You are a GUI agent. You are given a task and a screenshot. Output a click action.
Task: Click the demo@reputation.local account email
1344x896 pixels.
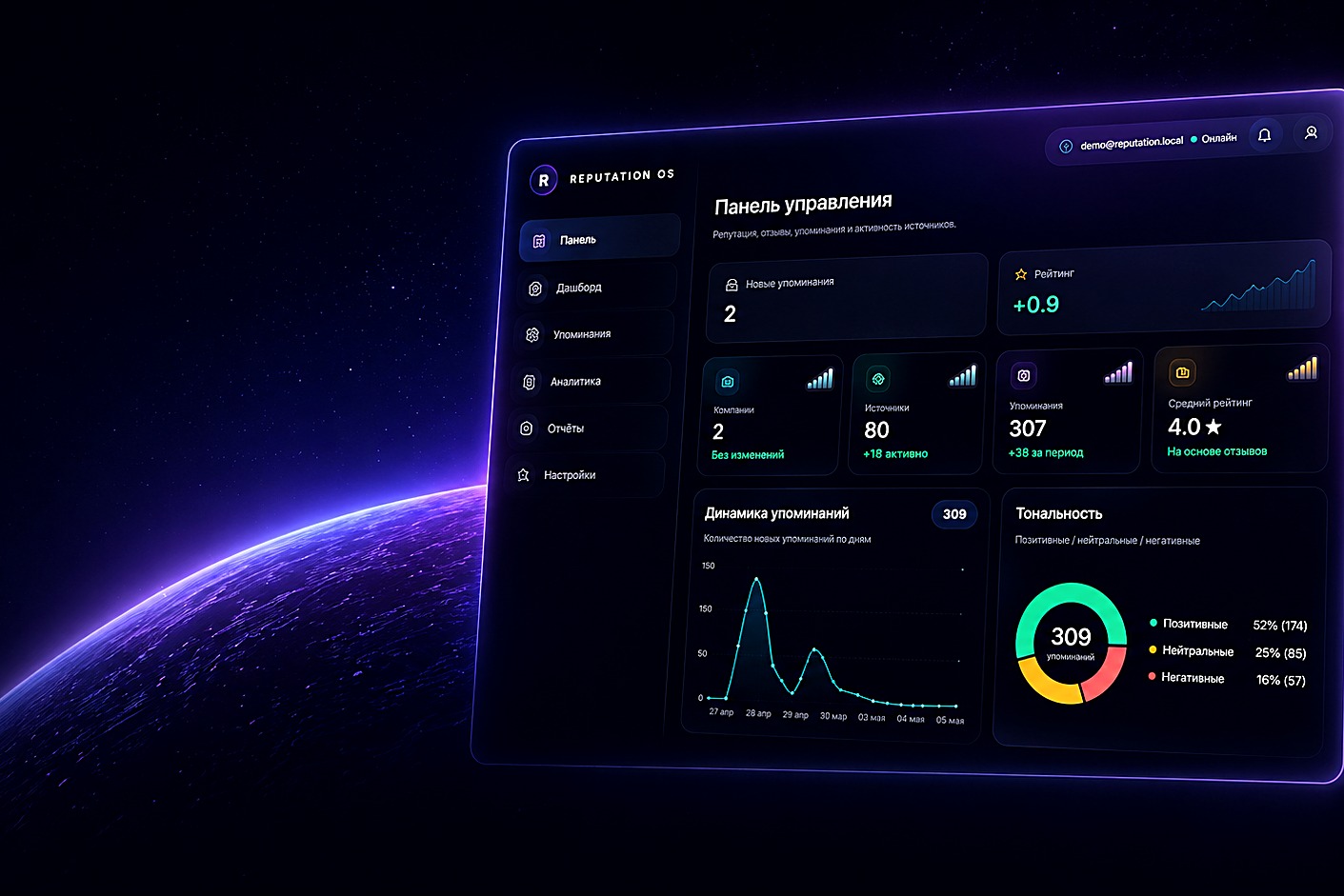1132,143
